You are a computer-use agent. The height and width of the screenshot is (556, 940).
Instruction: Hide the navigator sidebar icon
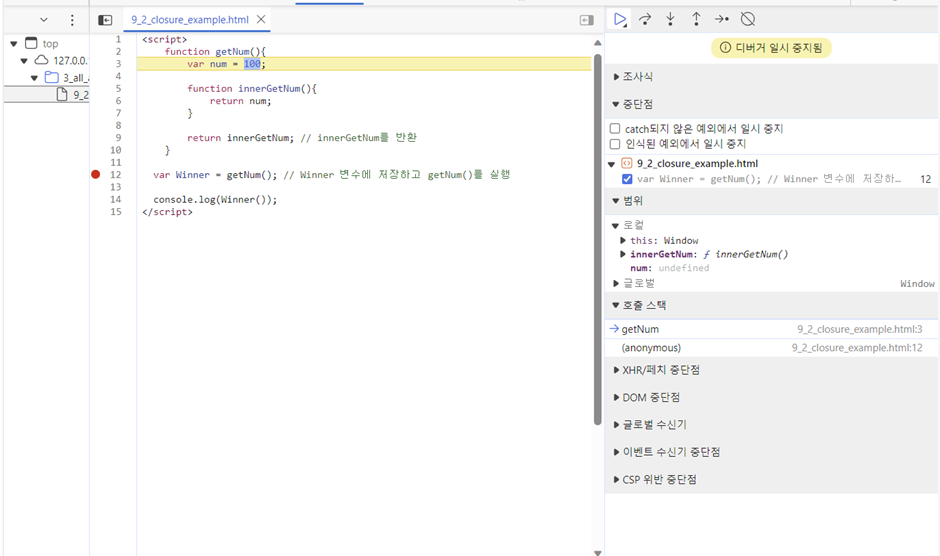click(105, 20)
